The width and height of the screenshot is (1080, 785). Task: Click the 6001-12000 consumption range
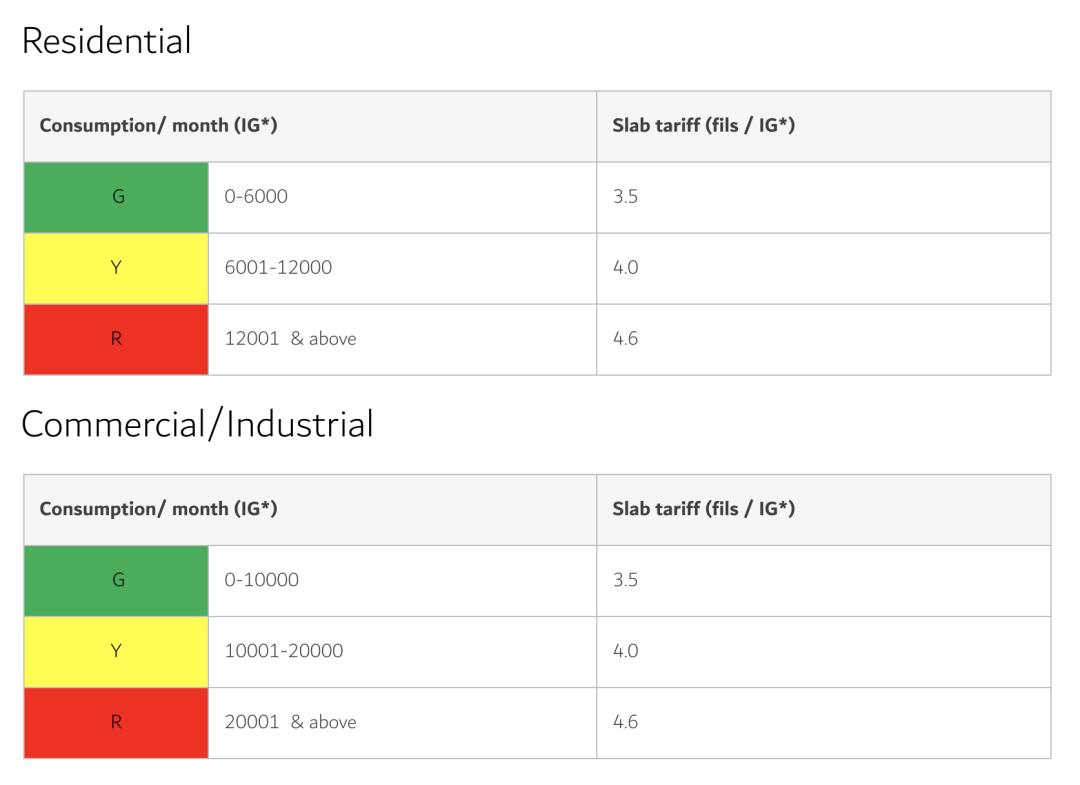pyautogui.click(x=278, y=268)
